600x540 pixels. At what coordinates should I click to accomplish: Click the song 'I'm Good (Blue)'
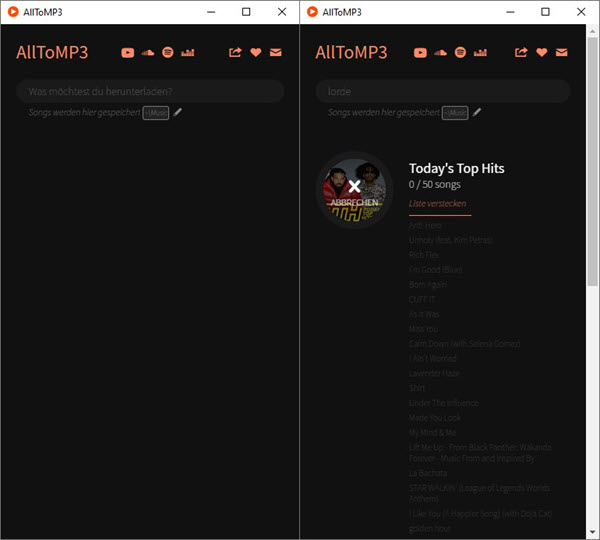pyautogui.click(x=435, y=270)
